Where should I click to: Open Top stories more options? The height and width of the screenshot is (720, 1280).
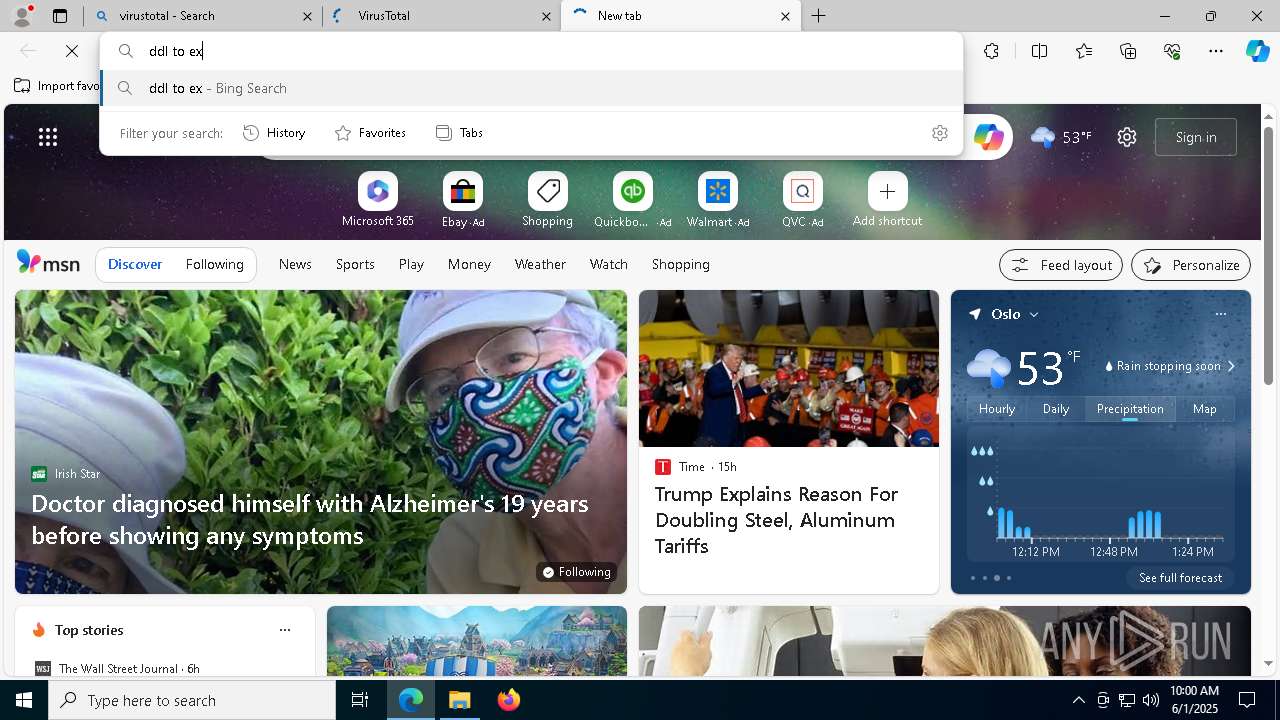(x=285, y=630)
